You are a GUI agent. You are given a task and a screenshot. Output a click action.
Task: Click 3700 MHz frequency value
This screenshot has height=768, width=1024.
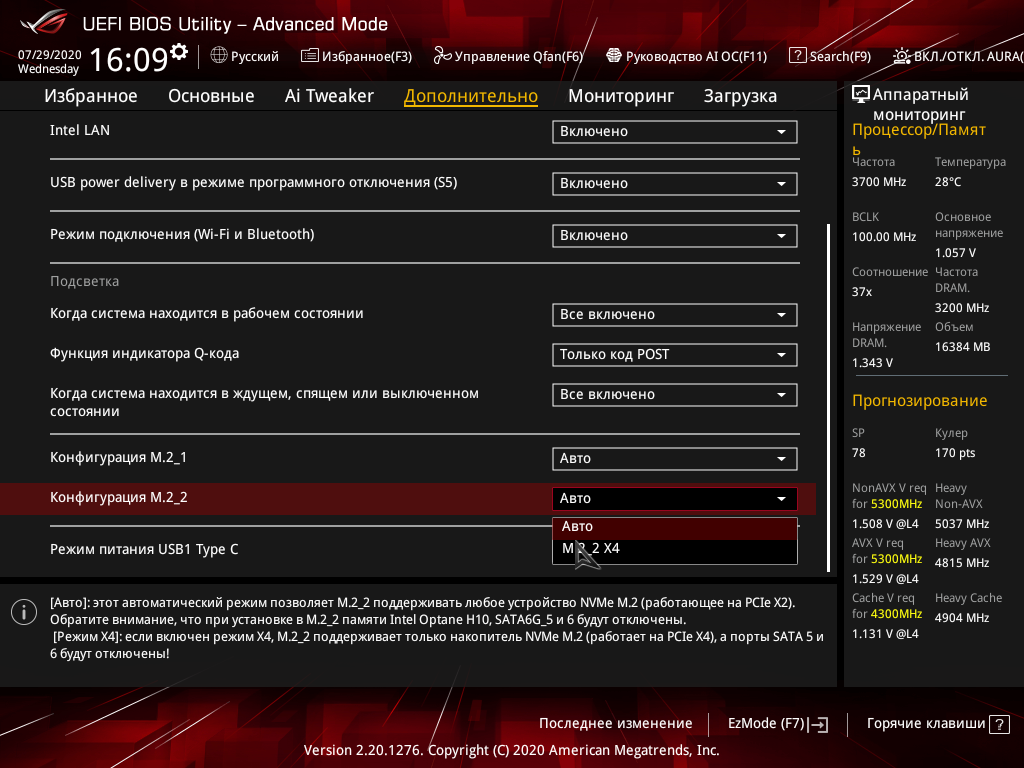879,182
